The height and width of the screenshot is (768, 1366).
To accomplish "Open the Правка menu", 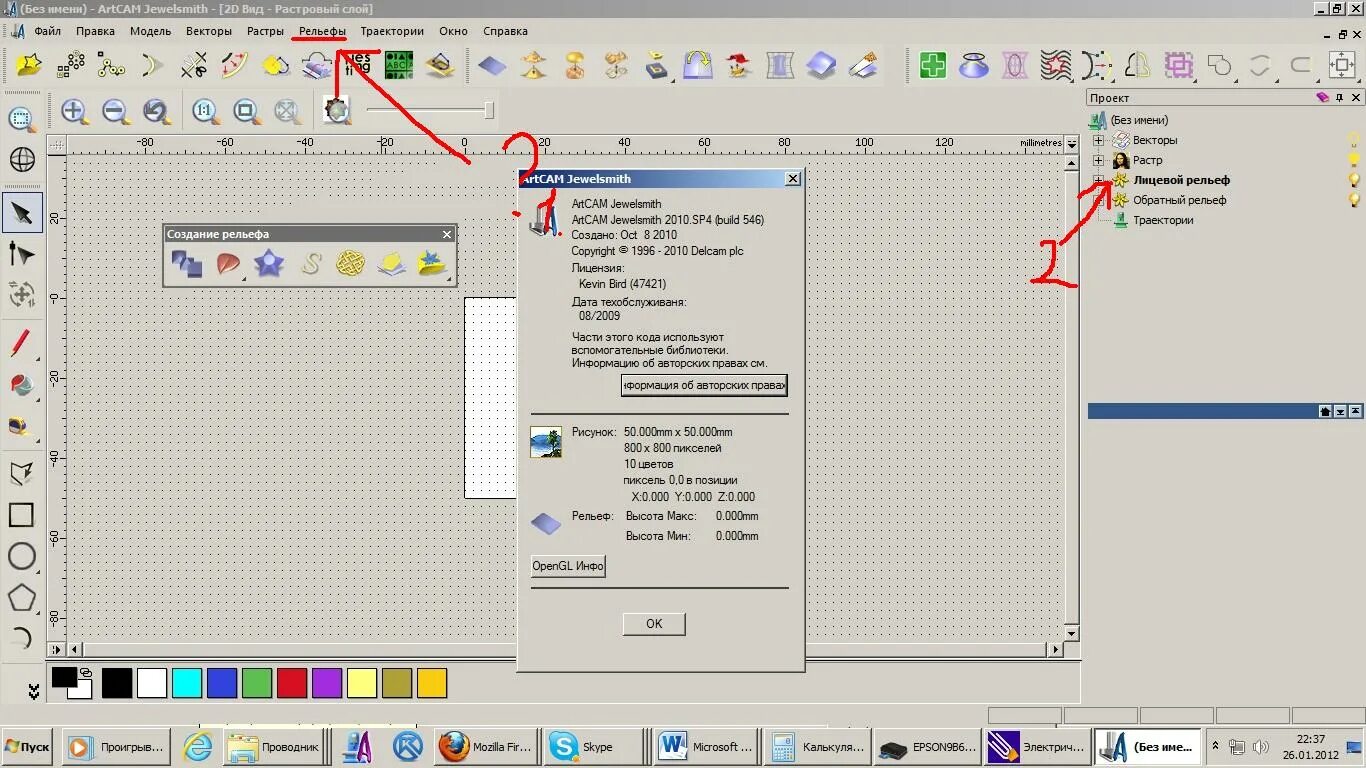I will [95, 31].
